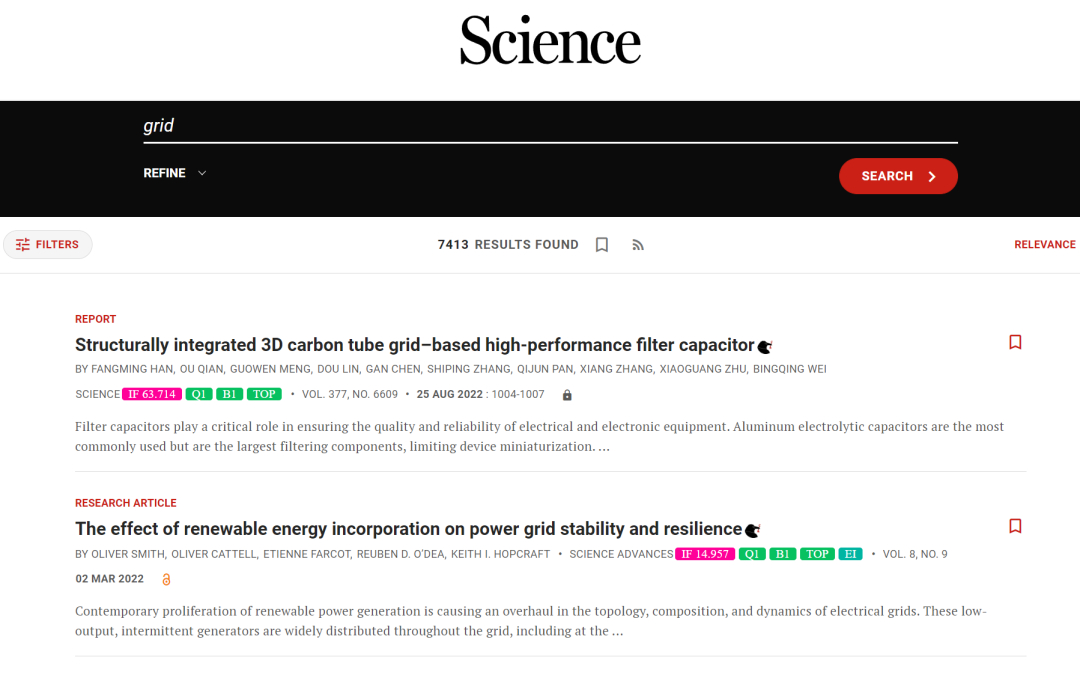Click the filters sliders icon in the Filters button
Viewport: 1080px width, 675px height.
coord(22,244)
